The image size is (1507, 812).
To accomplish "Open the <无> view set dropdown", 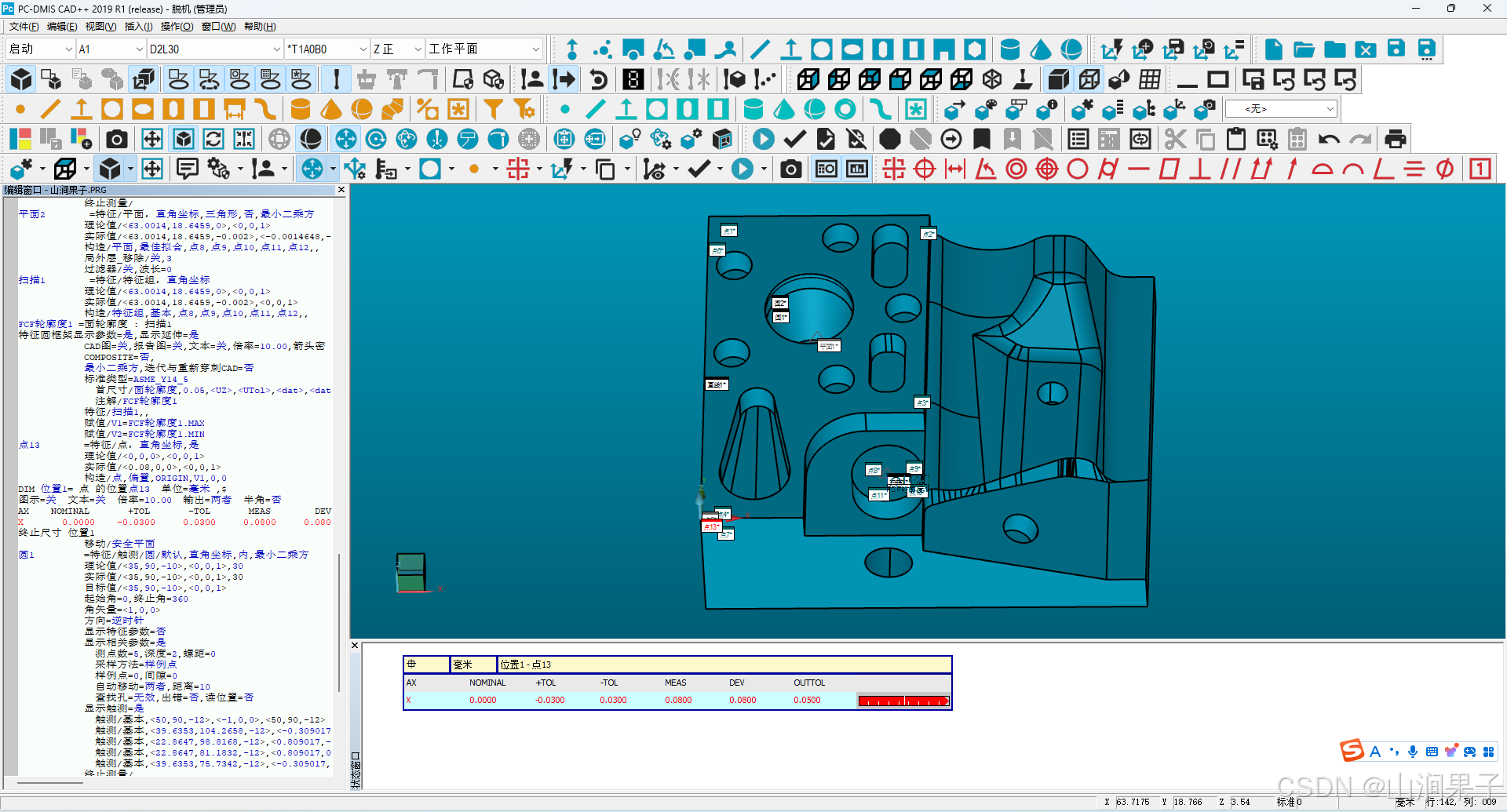I will click(1330, 109).
